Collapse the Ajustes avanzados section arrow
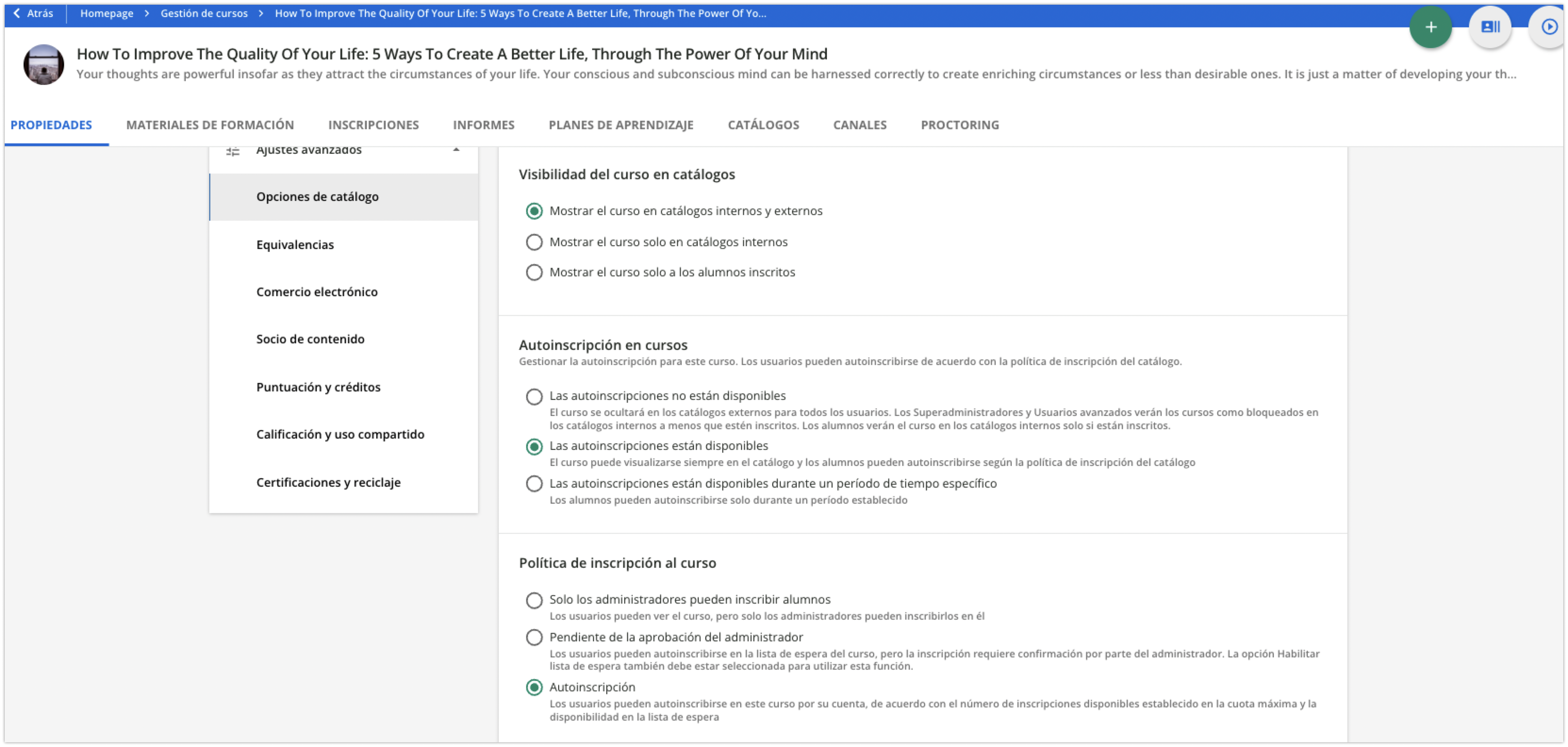Image resolution: width=1568 pixels, height=747 pixels. pyautogui.click(x=456, y=150)
